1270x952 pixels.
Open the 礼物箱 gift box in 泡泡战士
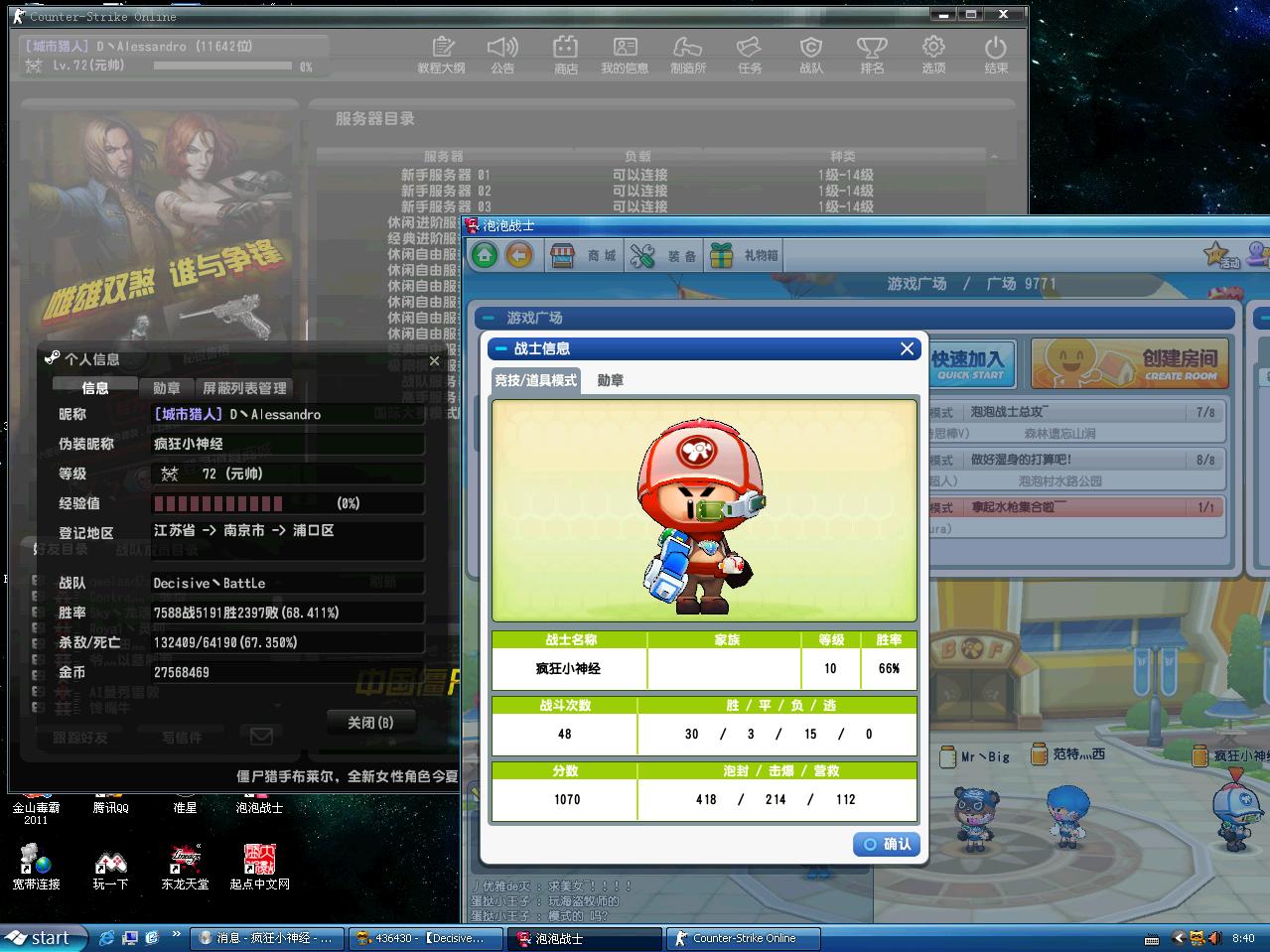click(x=746, y=256)
